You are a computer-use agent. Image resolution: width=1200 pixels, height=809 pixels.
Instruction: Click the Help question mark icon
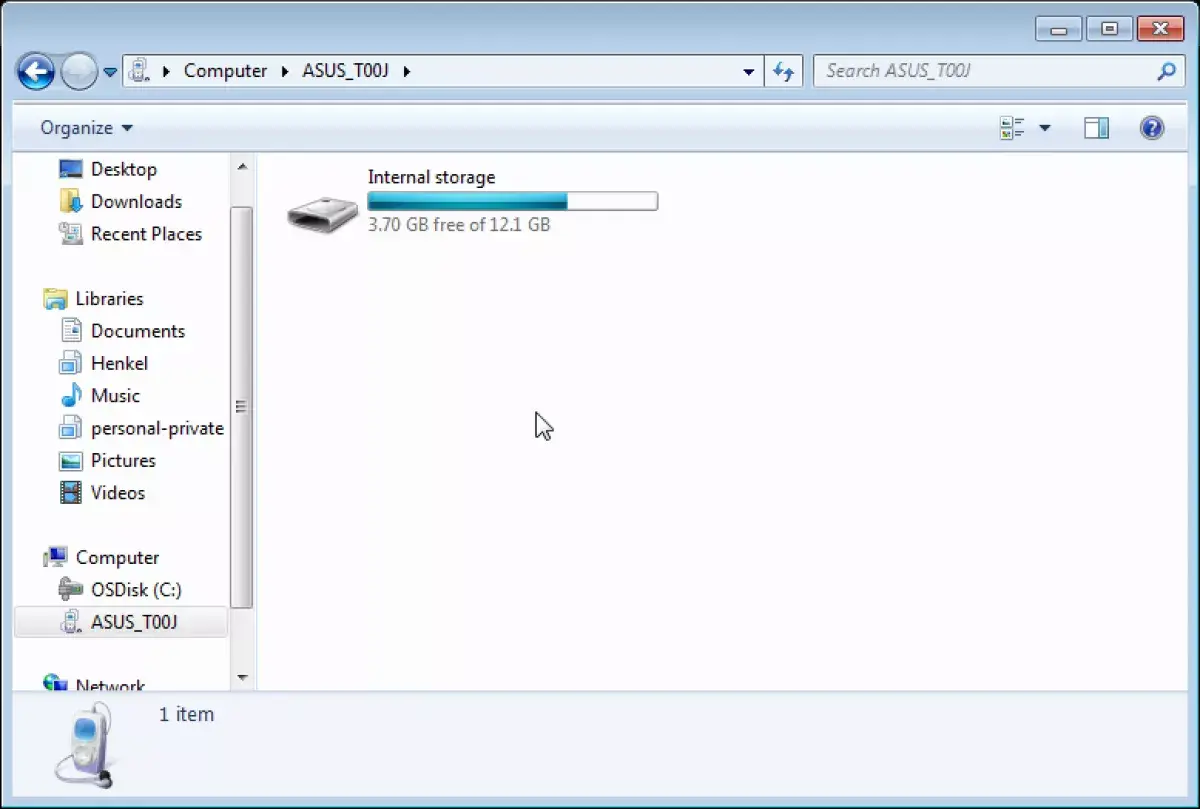(x=1152, y=128)
